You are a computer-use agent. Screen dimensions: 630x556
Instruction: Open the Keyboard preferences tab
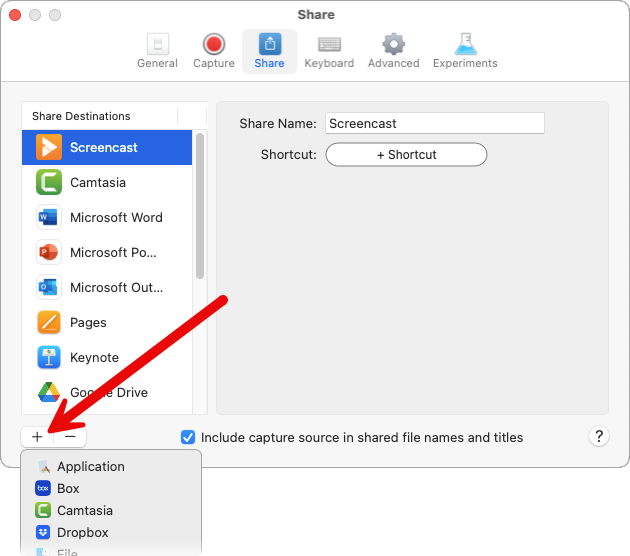[329, 51]
